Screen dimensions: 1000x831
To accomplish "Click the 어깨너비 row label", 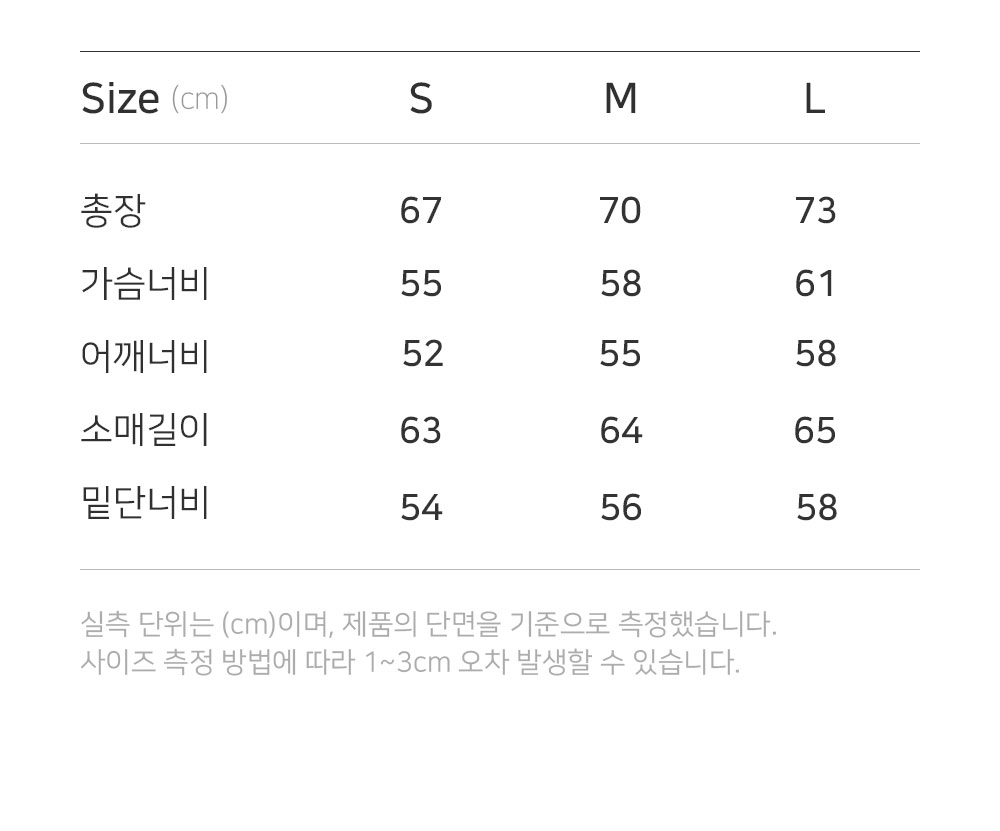I will click(145, 355).
